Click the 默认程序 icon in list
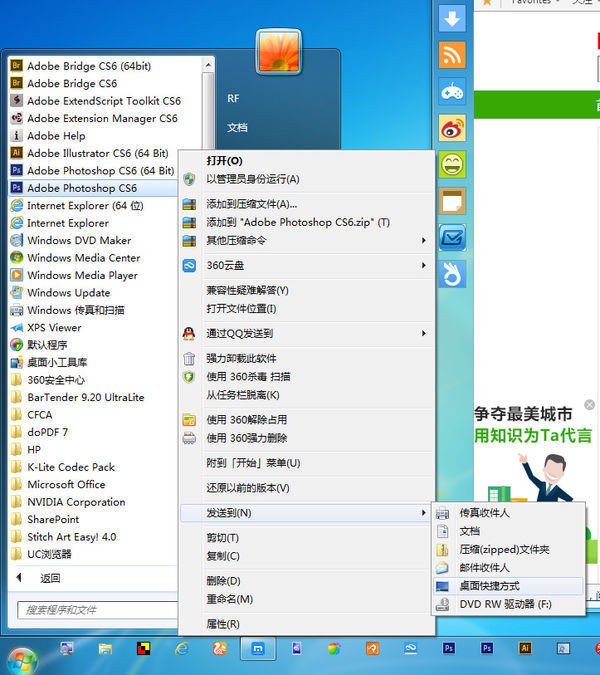Image resolution: width=600 pixels, height=675 pixels. 16,344
